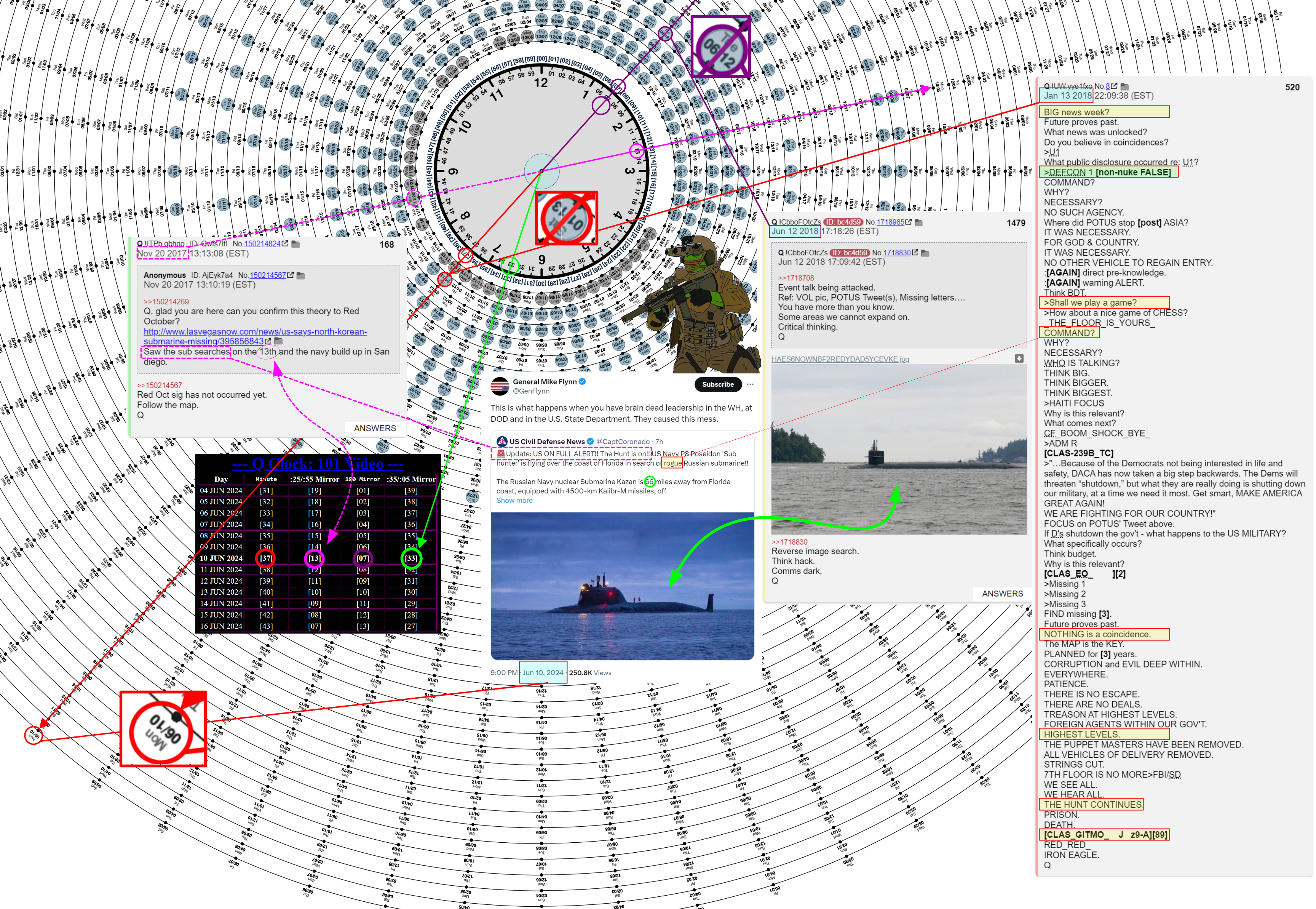The image size is (1316, 909).
Task: Select 16 JUN 2024 cell in table
Action: pyautogui.click(x=221, y=626)
